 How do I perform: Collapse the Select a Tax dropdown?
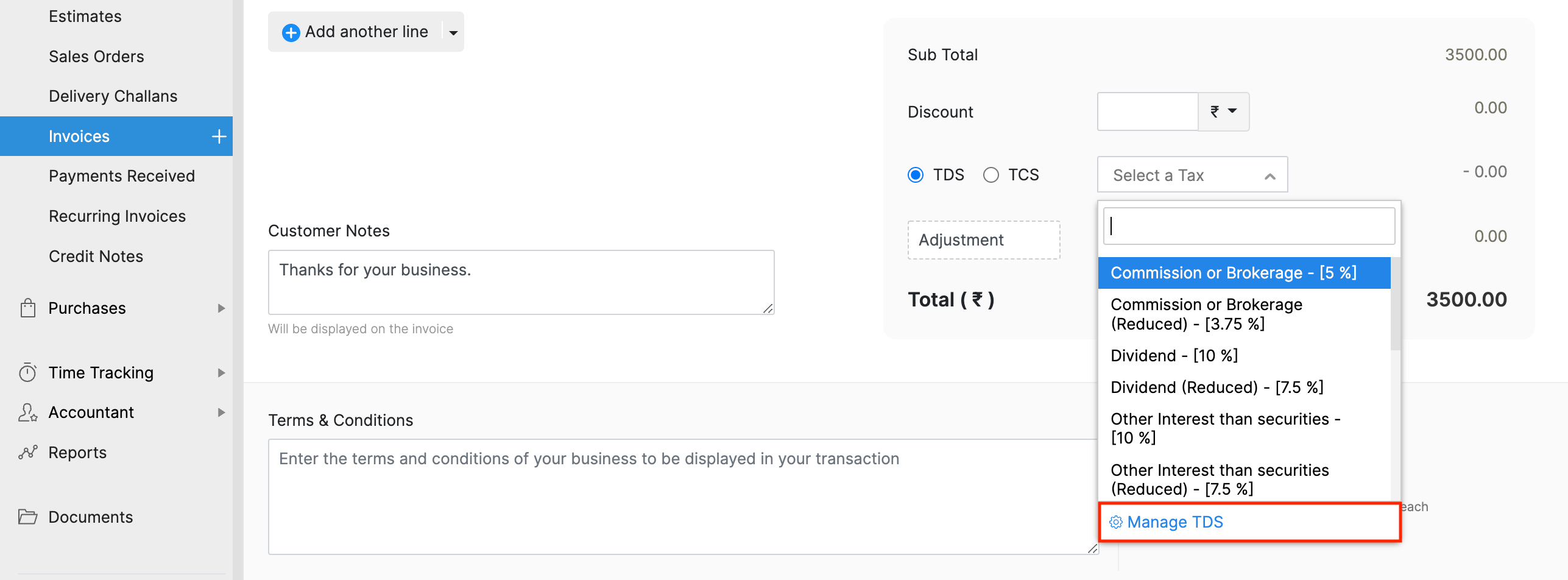pyautogui.click(x=1271, y=175)
